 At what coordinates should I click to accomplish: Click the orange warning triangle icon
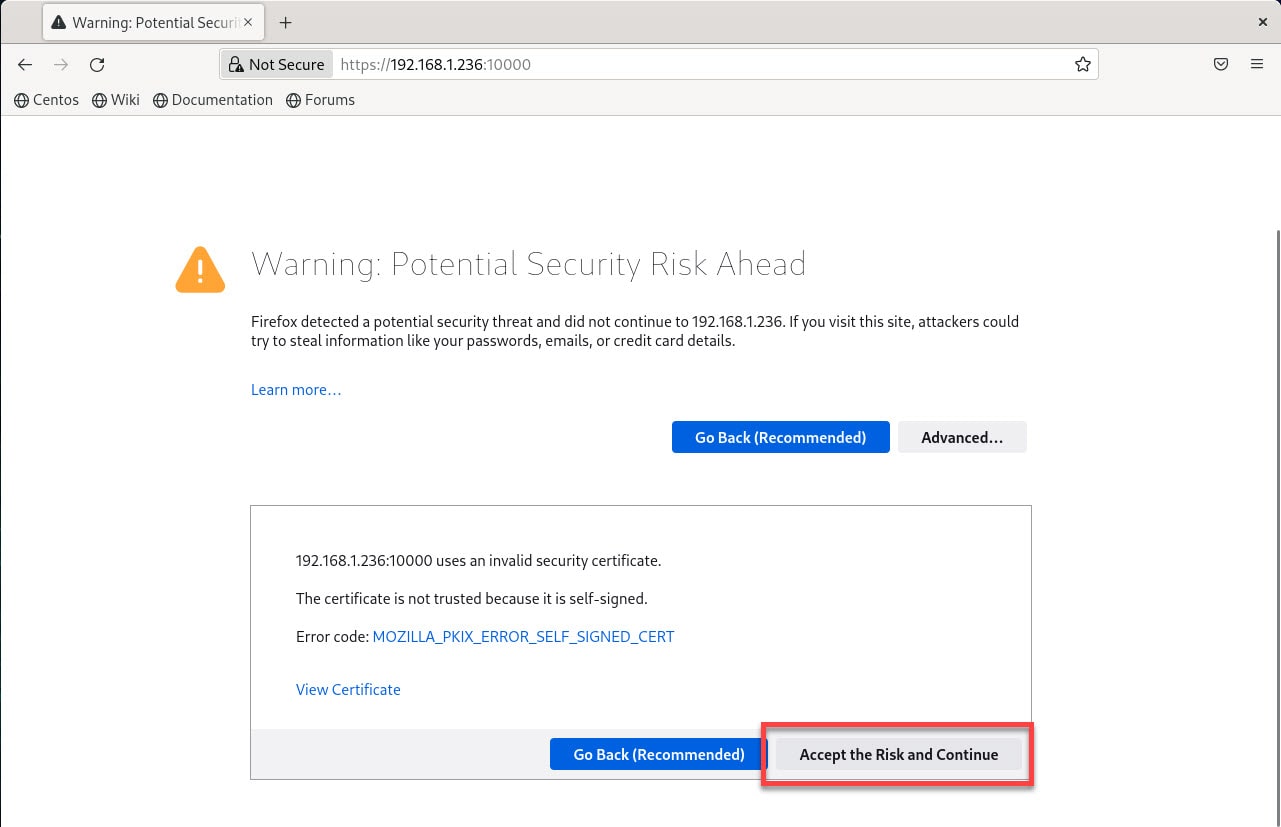200,269
